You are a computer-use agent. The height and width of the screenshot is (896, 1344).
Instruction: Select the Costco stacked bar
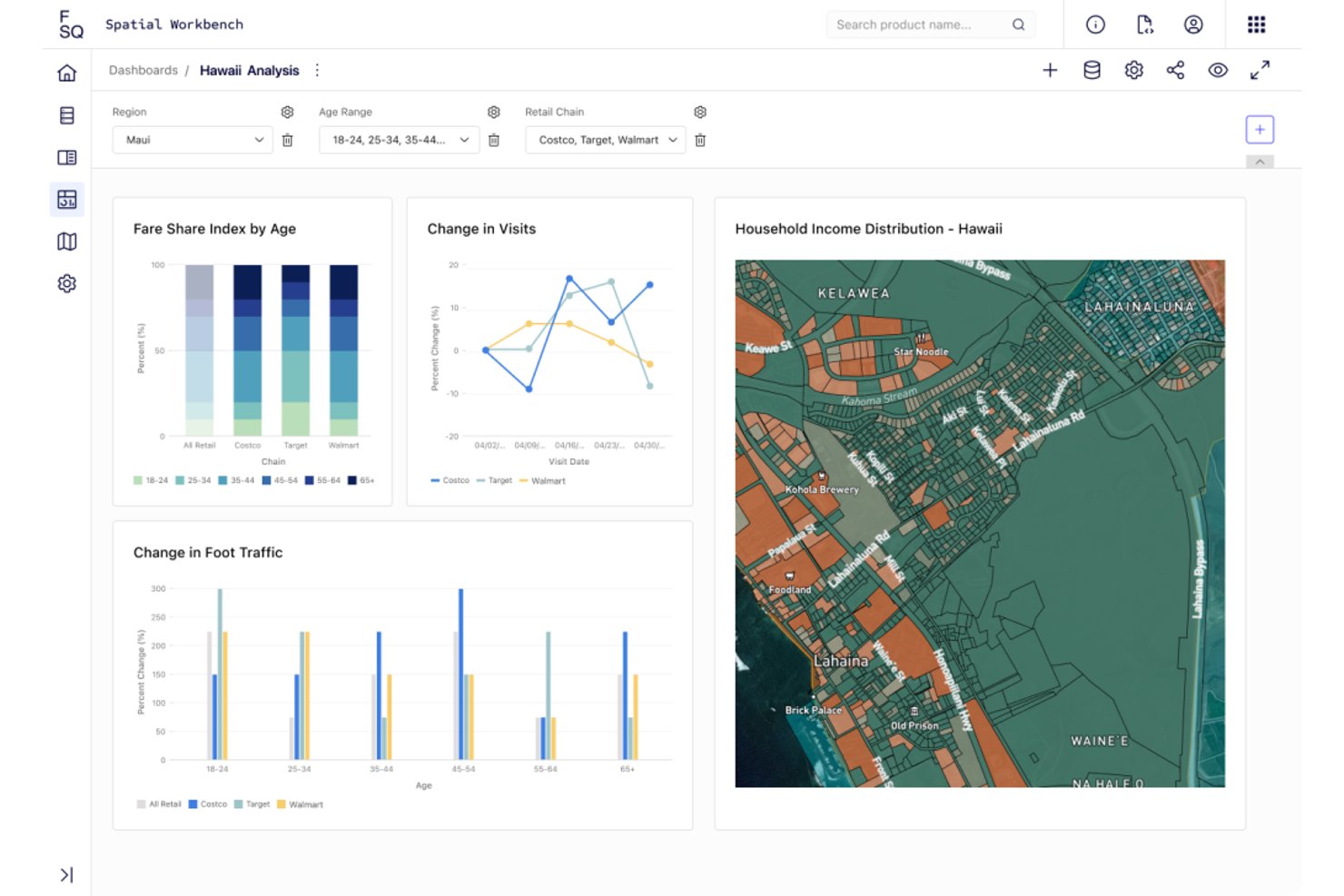click(x=247, y=350)
